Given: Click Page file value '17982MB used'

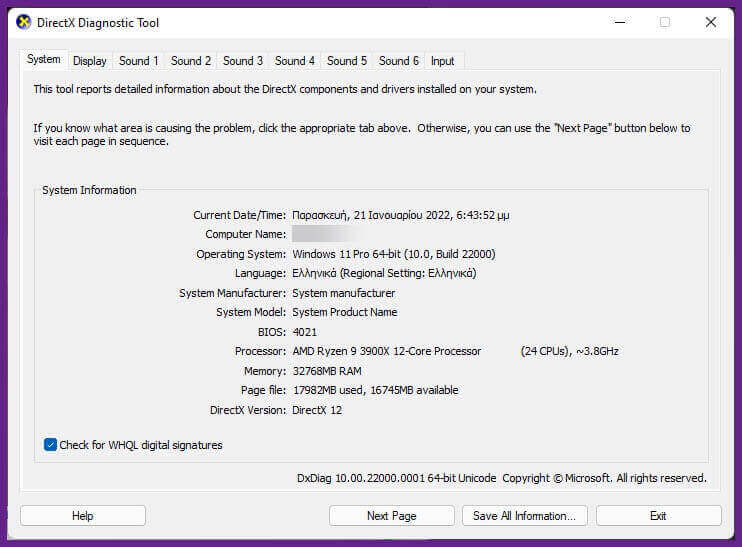Looking at the screenshot, I should 328,390.
